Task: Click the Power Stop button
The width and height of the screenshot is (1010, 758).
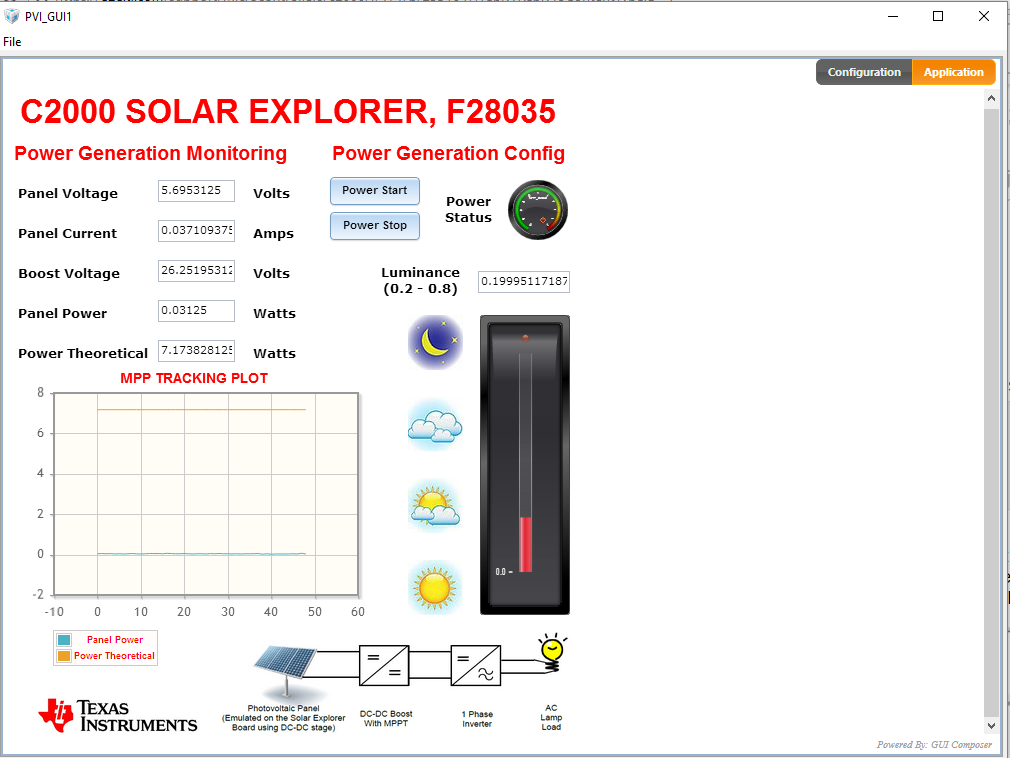Action: click(x=375, y=225)
